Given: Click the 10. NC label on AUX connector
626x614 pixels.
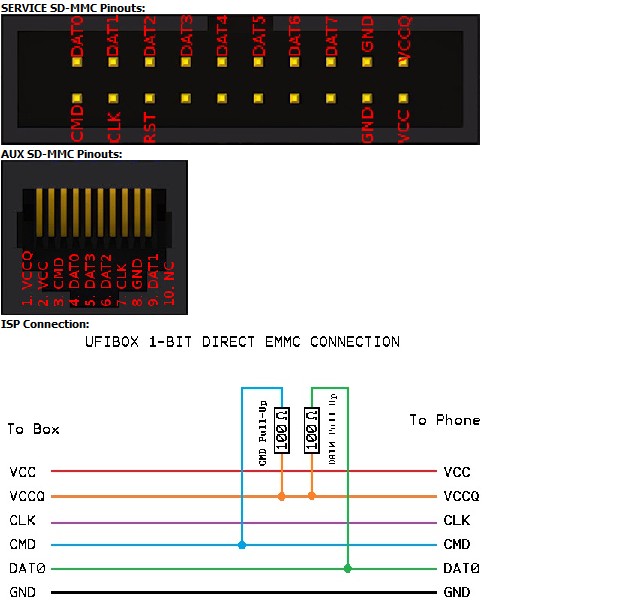Looking at the screenshot, I should coord(169,283).
